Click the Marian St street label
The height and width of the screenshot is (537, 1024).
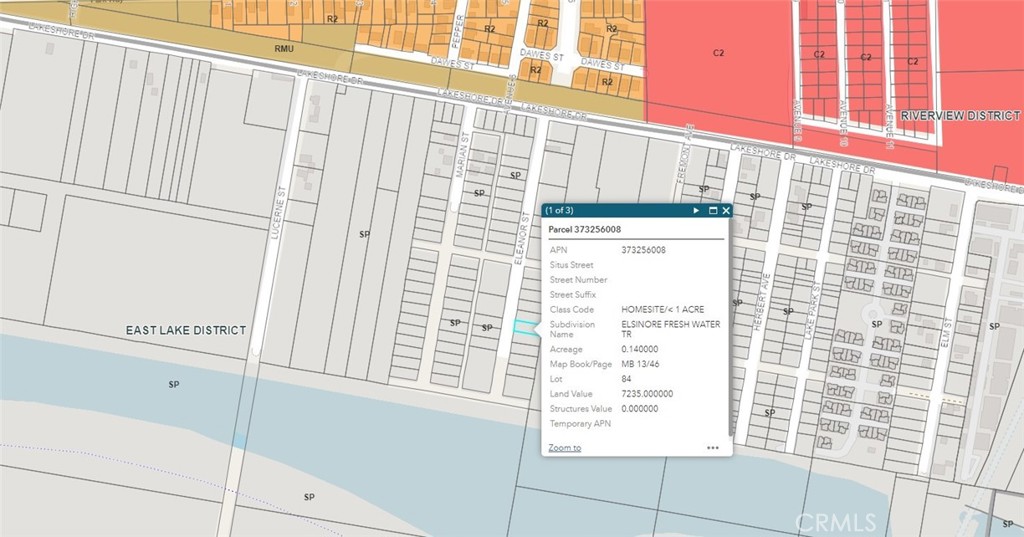[462, 159]
